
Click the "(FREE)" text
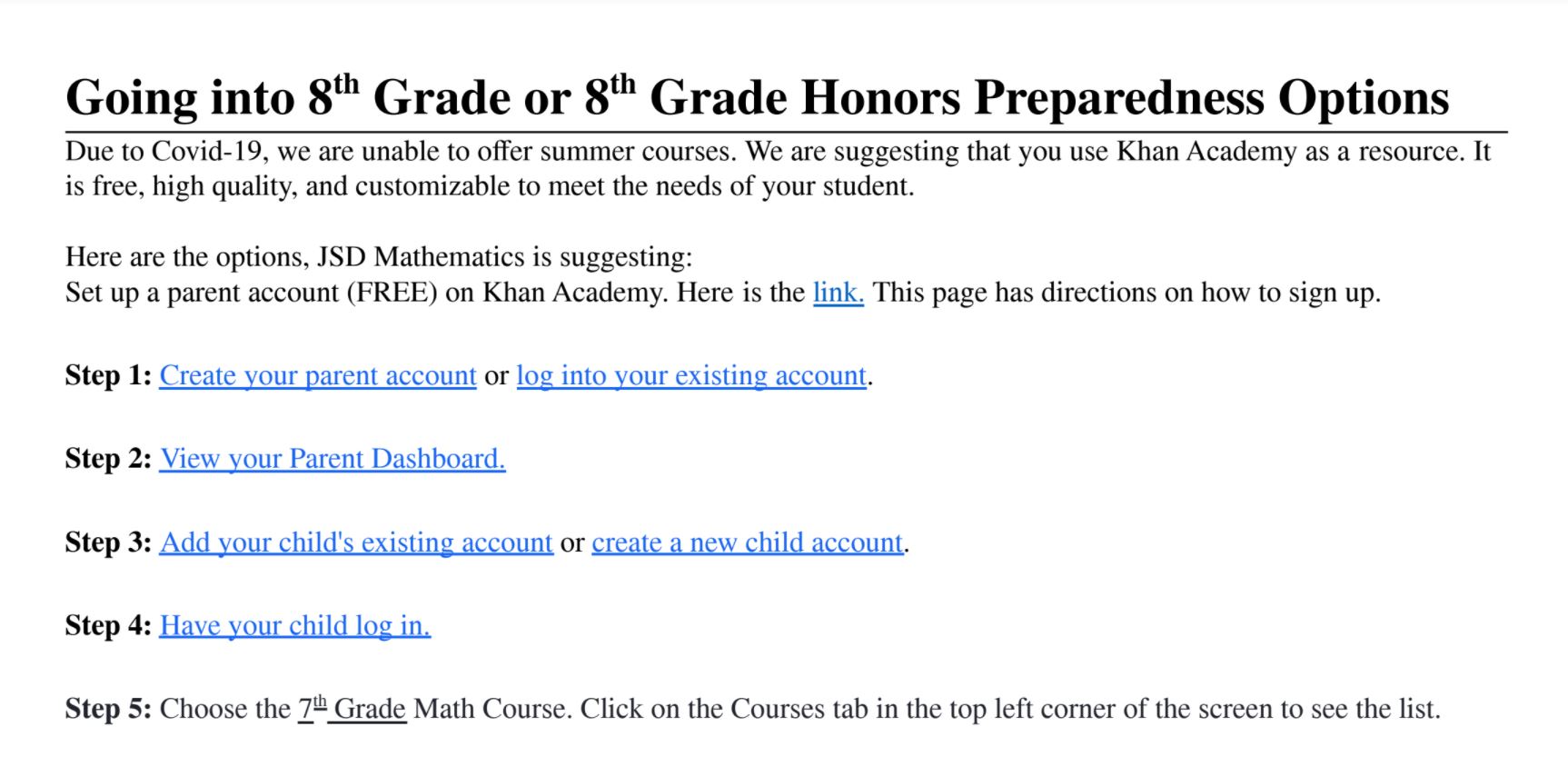pyautogui.click(x=392, y=293)
